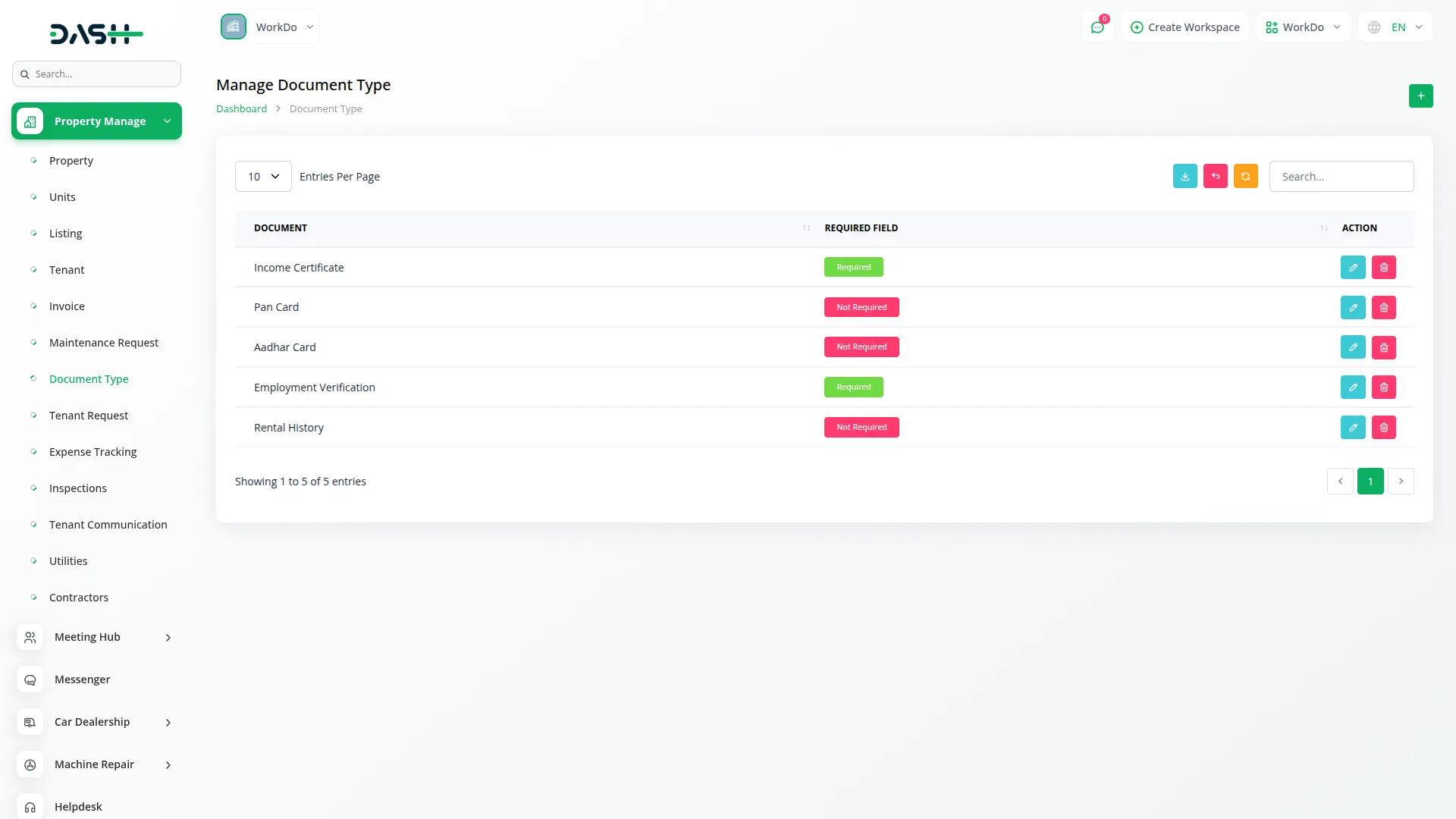Edit the Employment Verification row
This screenshot has width=1456, height=819.
point(1353,387)
